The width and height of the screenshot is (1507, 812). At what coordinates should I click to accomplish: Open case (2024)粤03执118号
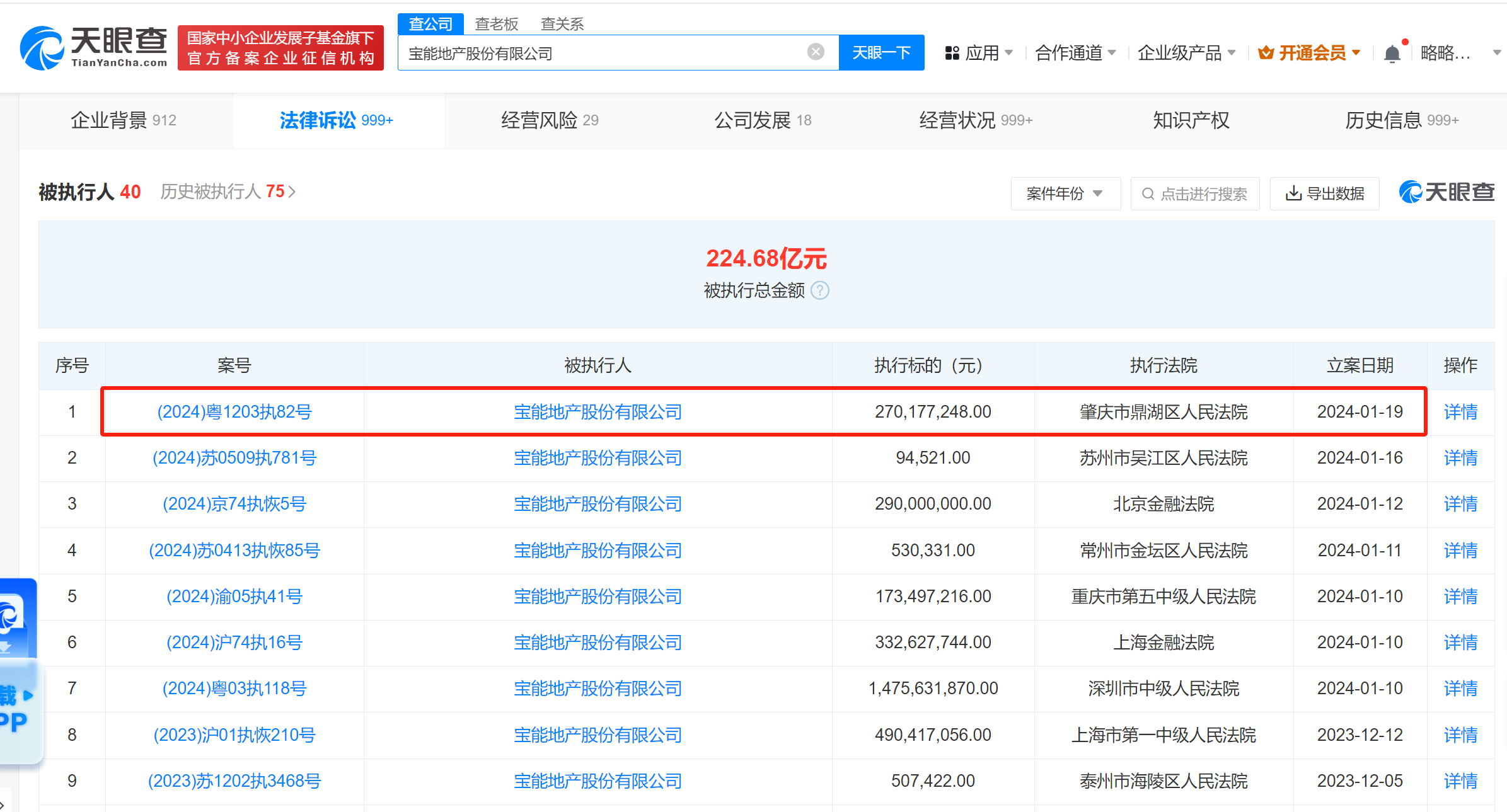tap(234, 689)
